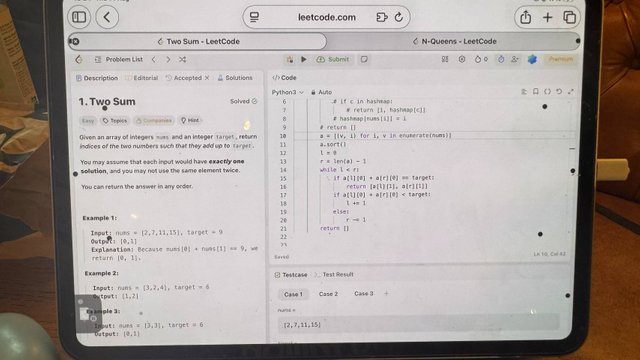
Task: Go to the previous problem arrow
Action: click(x=154, y=59)
